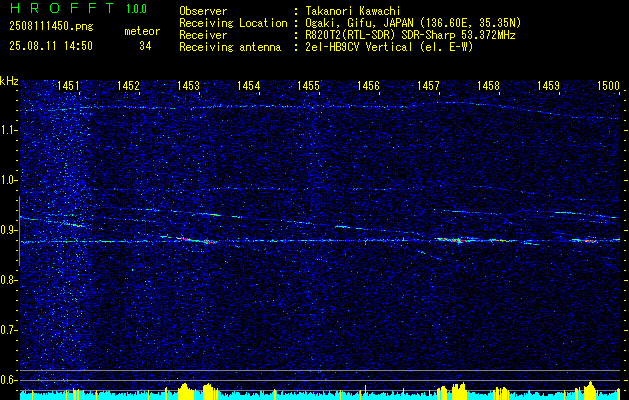Click the Receiving antenna label

tap(230, 47)
